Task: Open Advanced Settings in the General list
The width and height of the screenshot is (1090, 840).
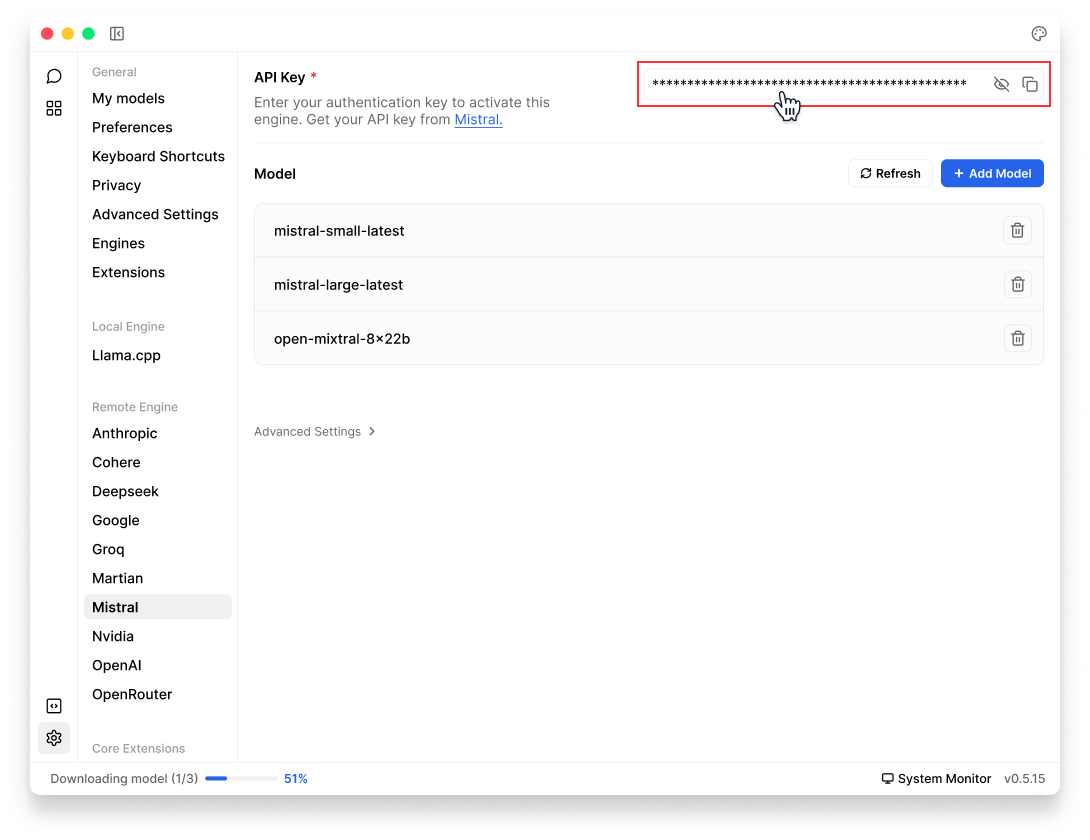Action: tap(155, 214)
